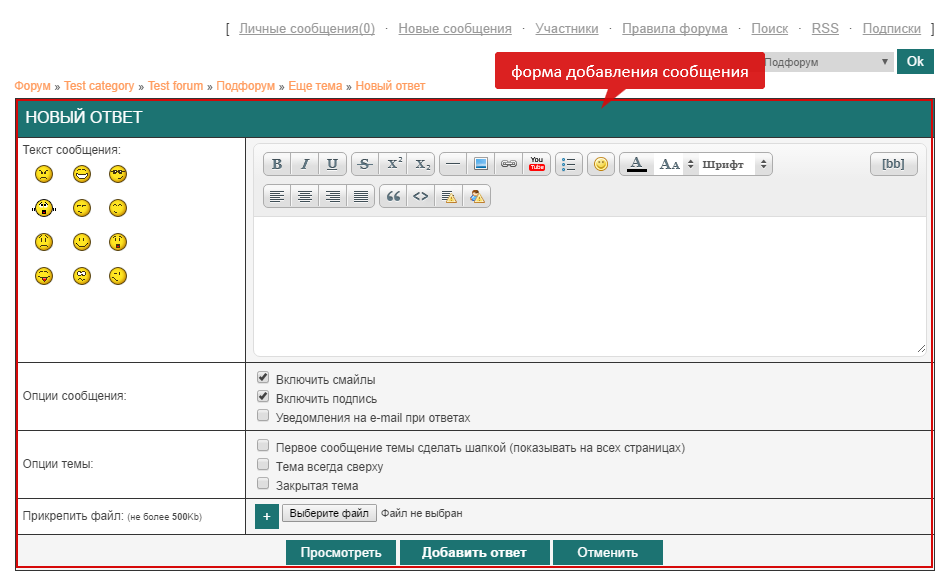Screen dimensions: 950x582
Task: Enable 'Уведомления на e-mail при ответах'
Action: tap(263, 416)
